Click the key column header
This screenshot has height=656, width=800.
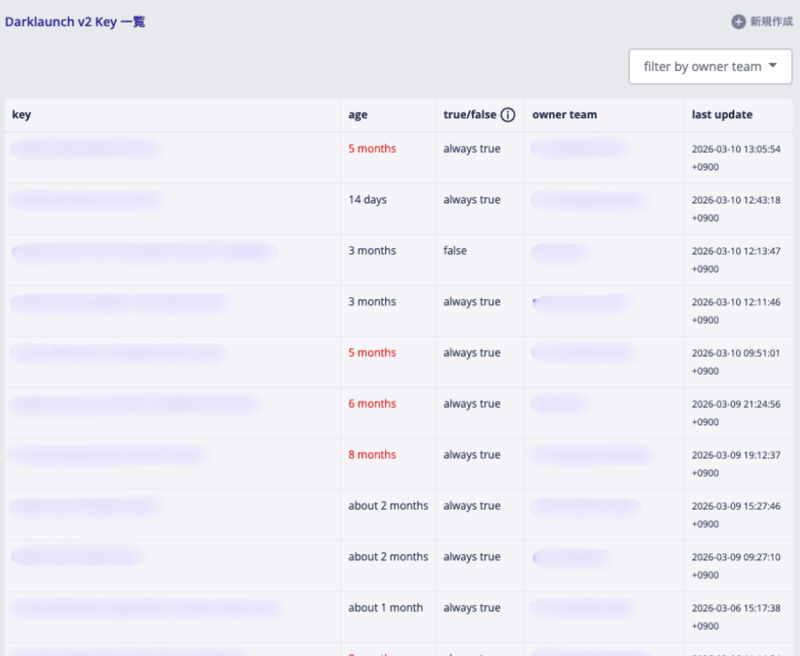point(21,115)
